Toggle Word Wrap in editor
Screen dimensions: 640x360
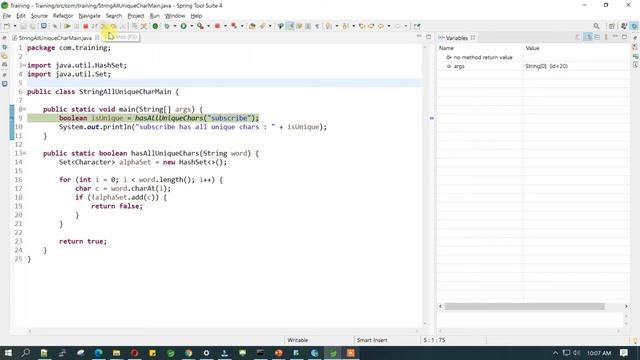[299, 26]
